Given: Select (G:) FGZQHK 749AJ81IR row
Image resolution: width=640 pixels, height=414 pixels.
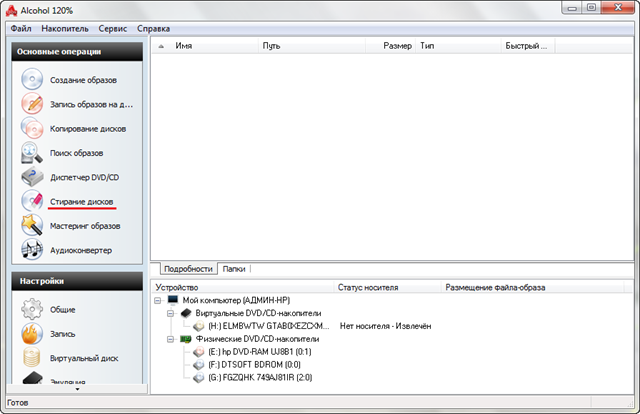Looking at the screenshot, I should (260, 377).
